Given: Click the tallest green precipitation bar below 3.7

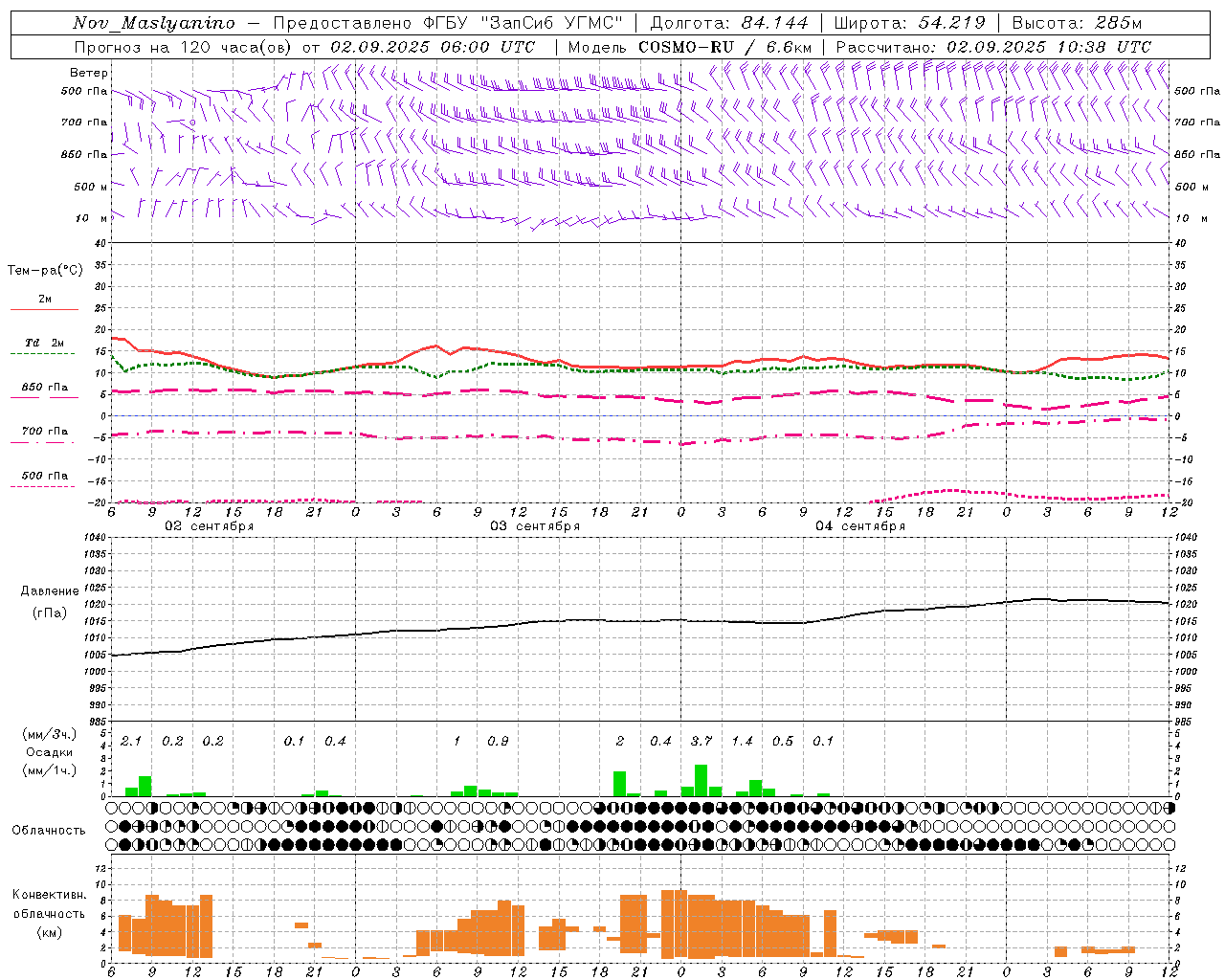Looking at the screenshot, I should tap(701, 780).
